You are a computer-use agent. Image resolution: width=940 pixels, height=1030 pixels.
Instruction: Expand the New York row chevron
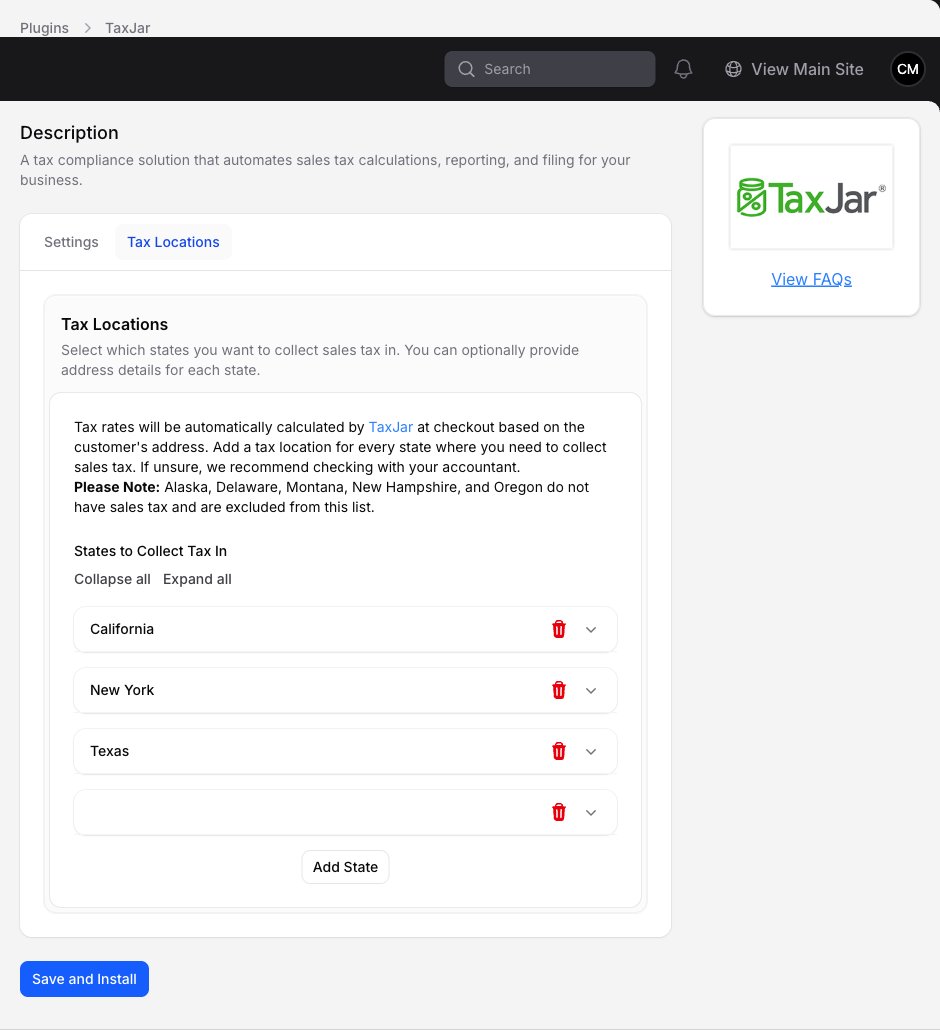[591, 690]
